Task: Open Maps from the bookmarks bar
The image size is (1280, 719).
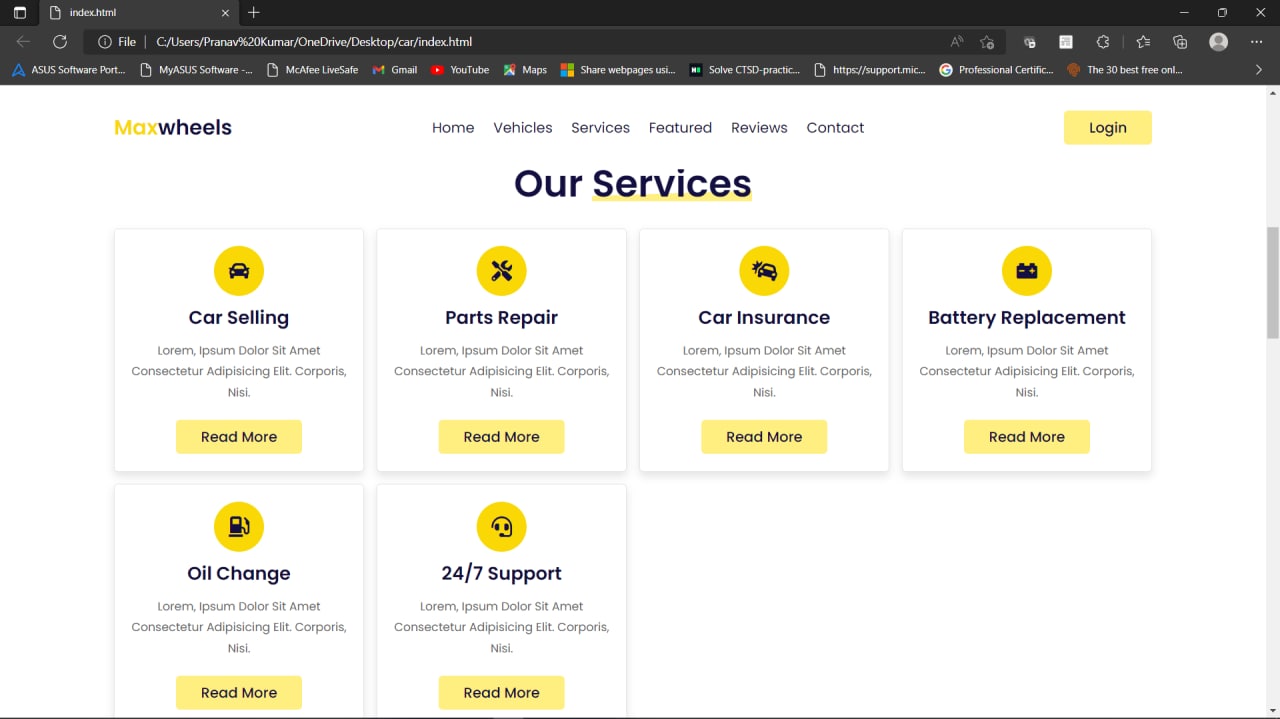Action: tap(524, 69)
